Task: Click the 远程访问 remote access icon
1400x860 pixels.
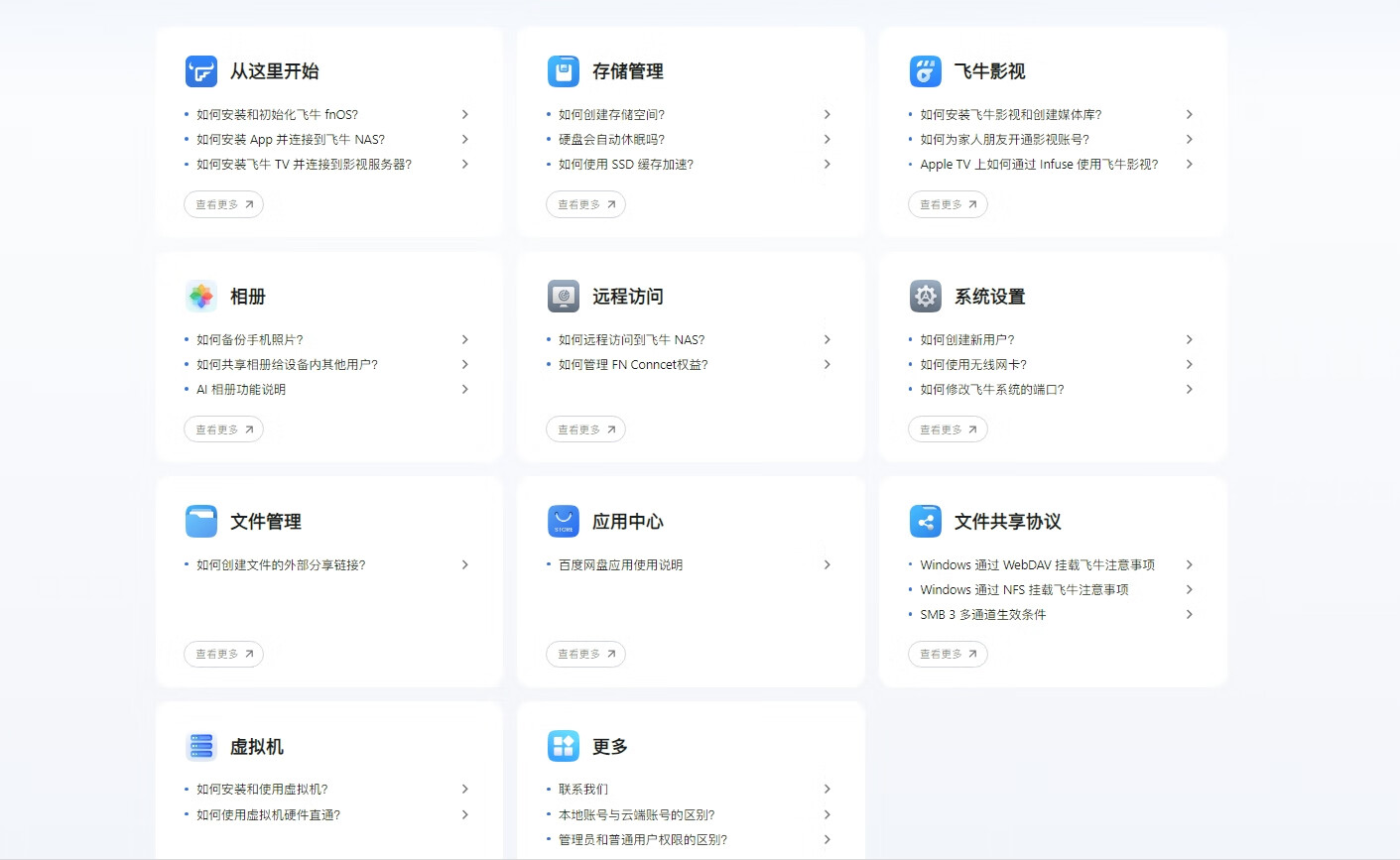Action: pyautogui.click(x=564, y=297)
